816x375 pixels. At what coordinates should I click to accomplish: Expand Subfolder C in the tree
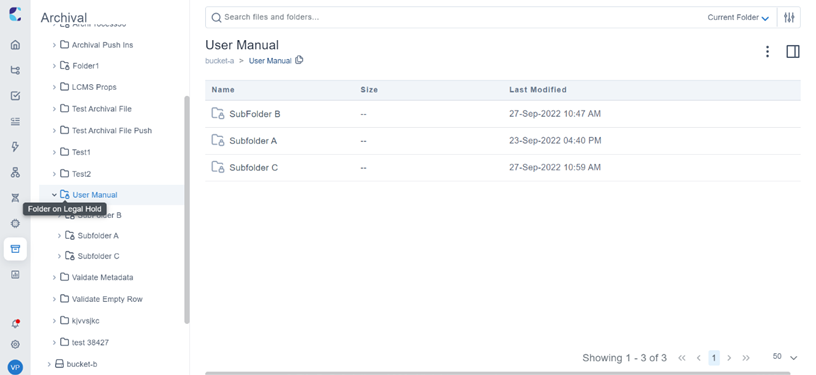pyautogui.click(x=59, y=256)
